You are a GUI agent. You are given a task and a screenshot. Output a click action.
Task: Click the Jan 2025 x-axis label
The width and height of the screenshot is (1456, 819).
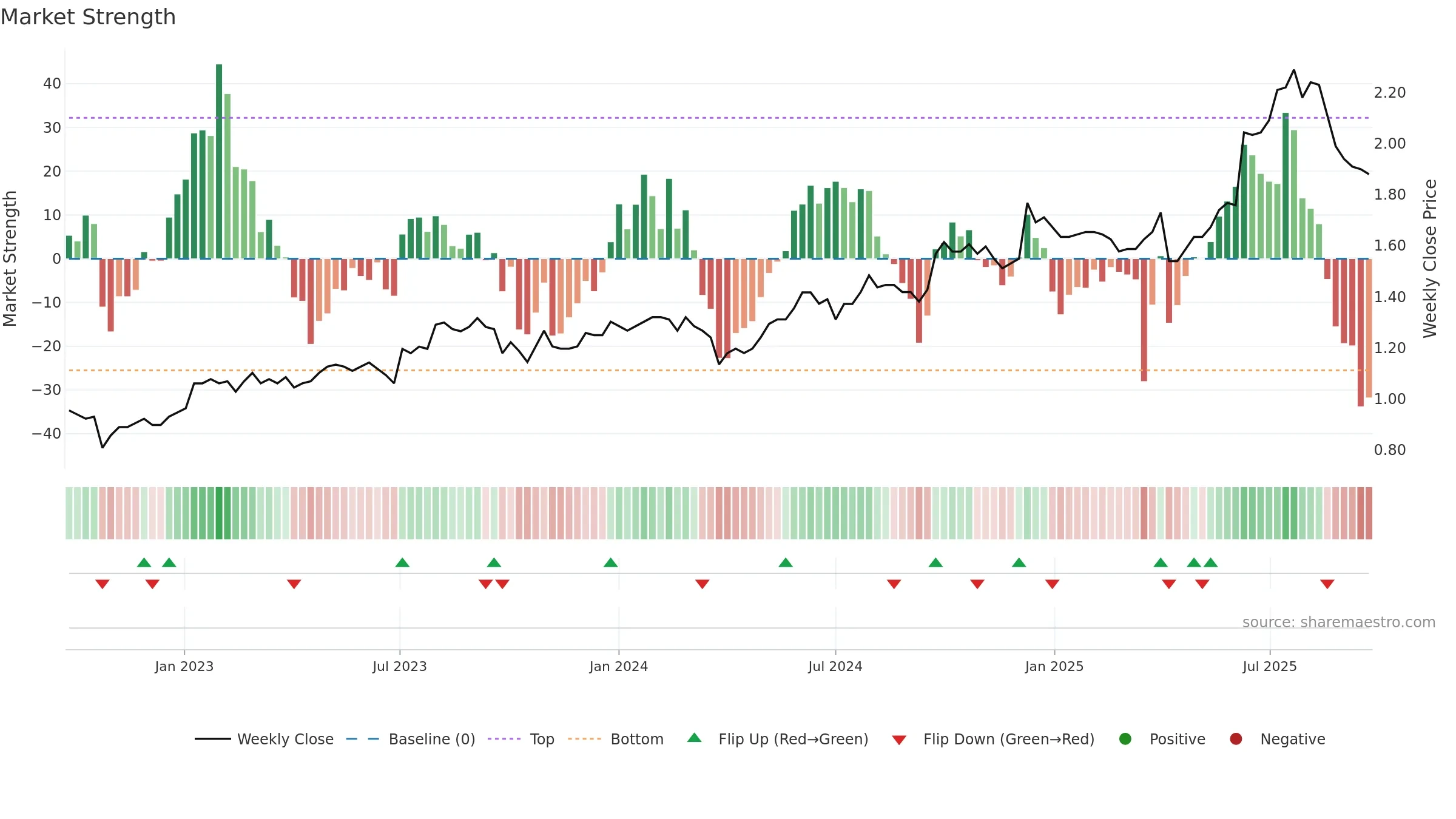tap(1054, 666)
